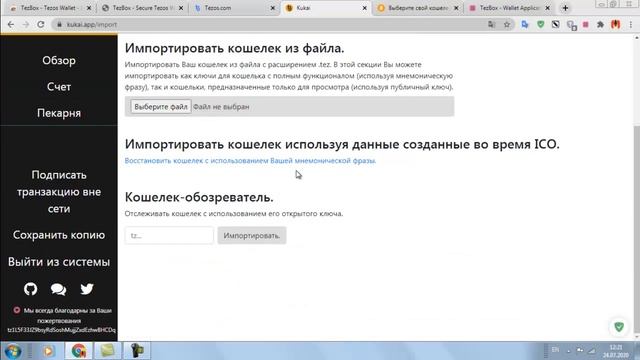Open the puzzle-piece extensions menu
The height and width of the screenshot is (360, 640).
(x=600, y=24)
